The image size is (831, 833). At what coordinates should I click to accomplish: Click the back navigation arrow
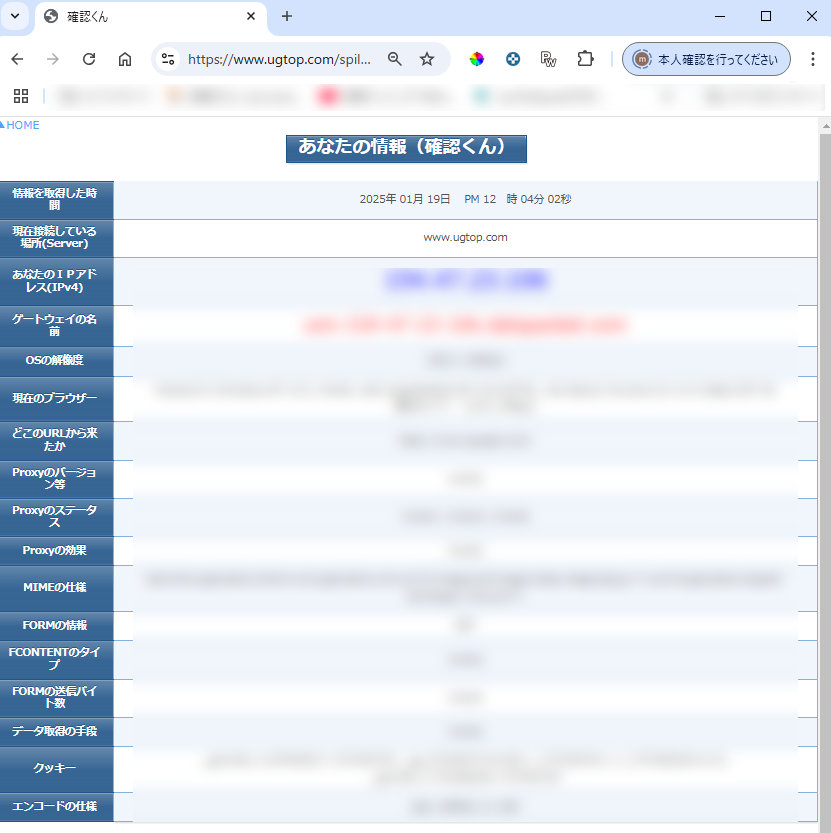[17, 59]
